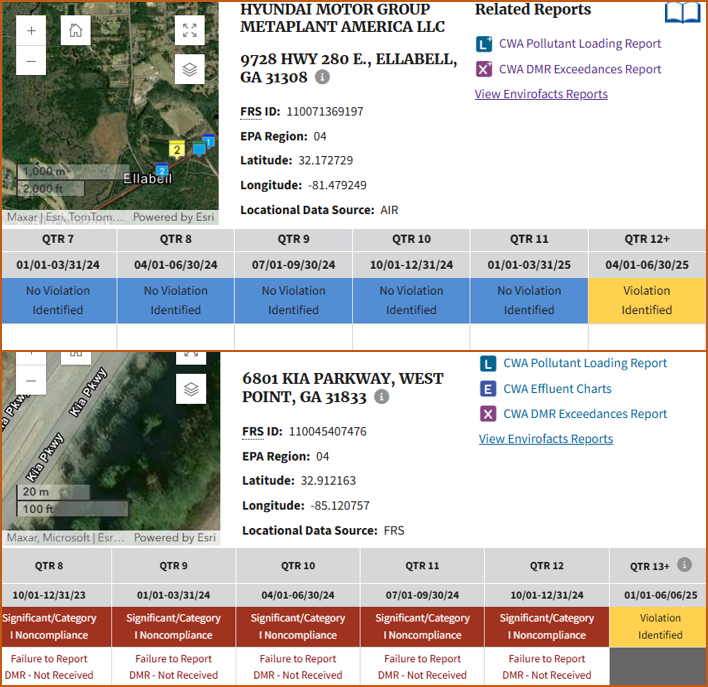The height and width of the screenshot is (687, 708).
Task: Click Failure to Report under 01/01-03/31/24
Action: pyautogui.click(x=173, y=659)
